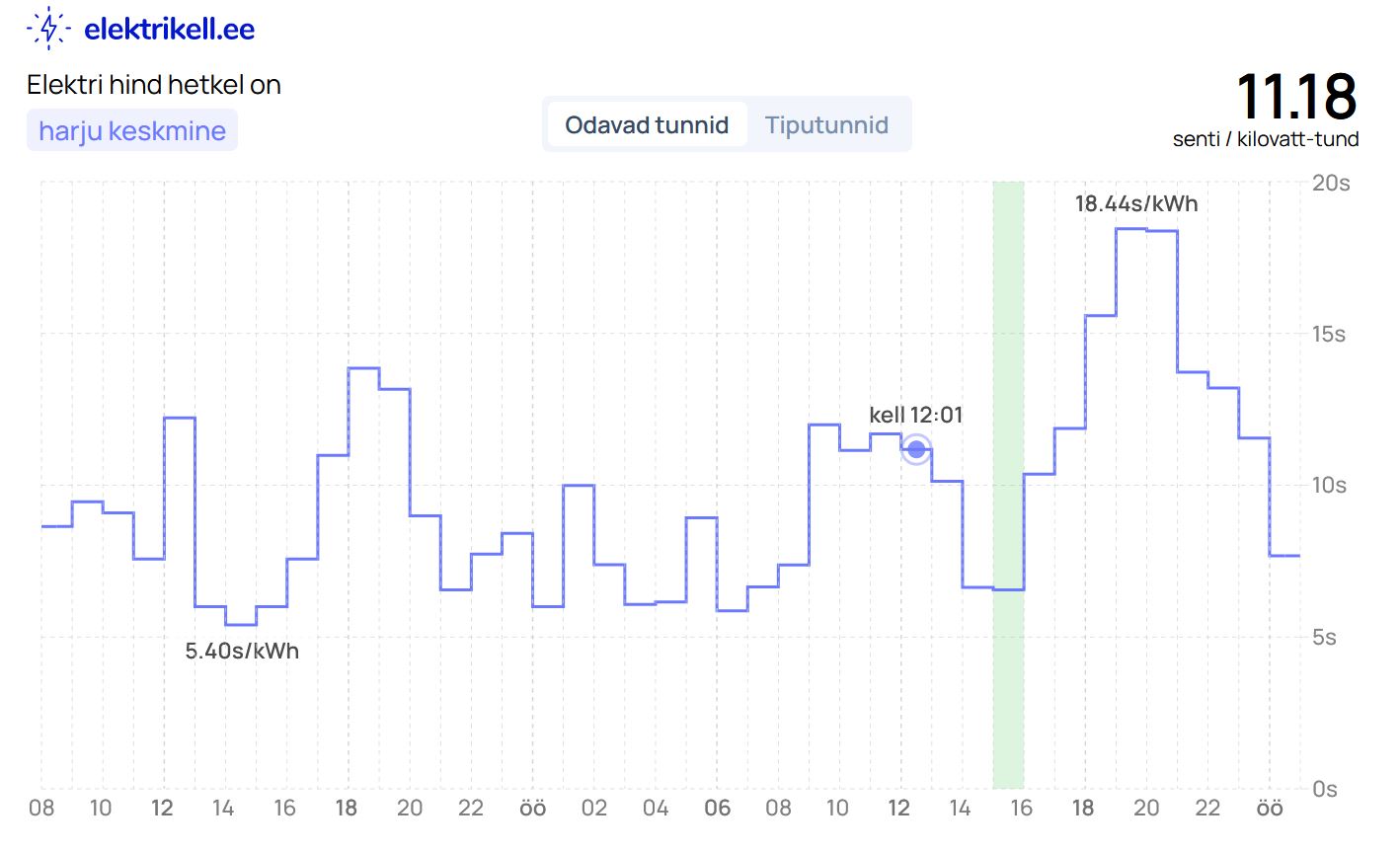
Task: Click the first bold 18 x-axis hour label
Action: pos(346,809)
